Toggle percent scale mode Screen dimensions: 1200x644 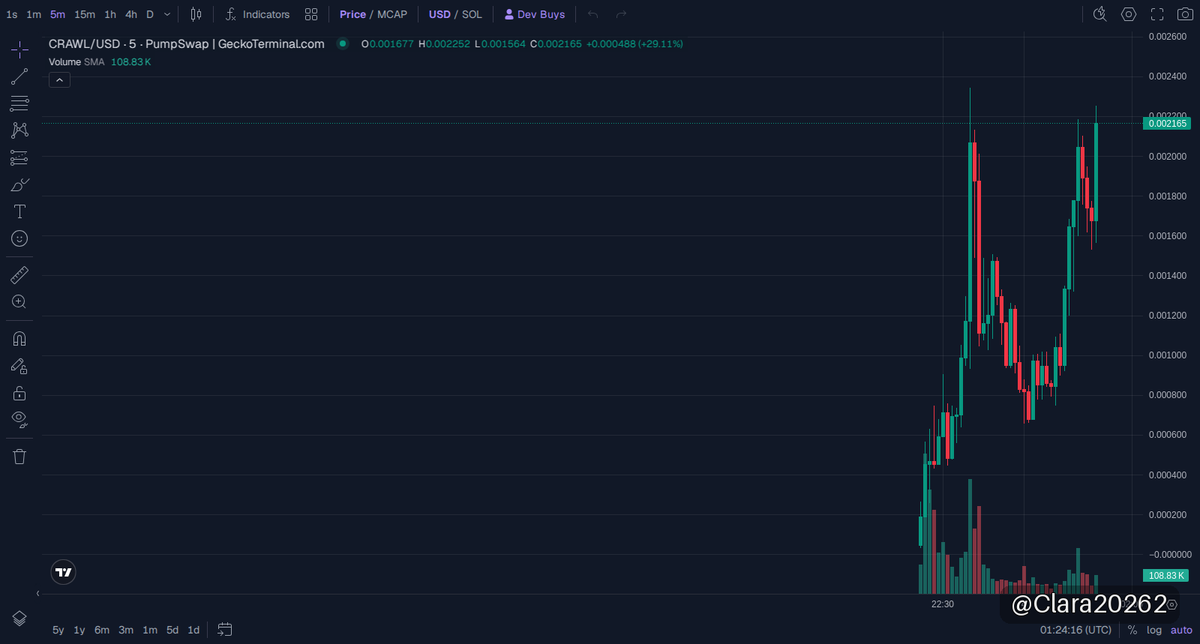point(1132,630)
